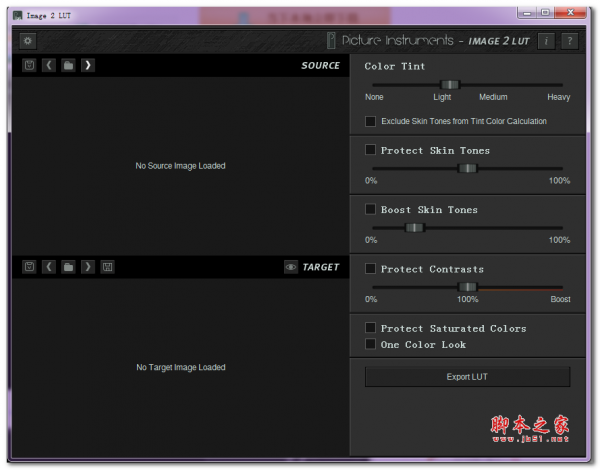The height and width of the screenshot is (470, 600).
Task: Turn on One Color Look
Action: coord(370,344)
